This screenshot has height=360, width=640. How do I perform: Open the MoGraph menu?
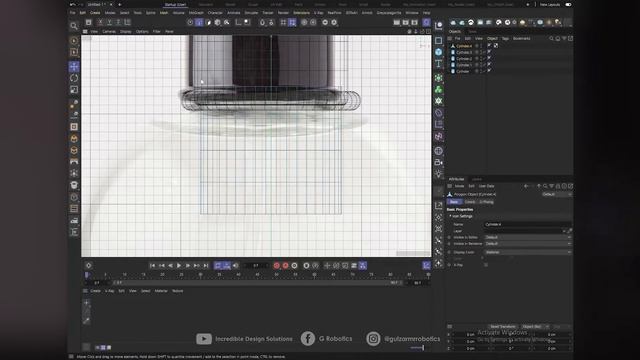point(196,13)
